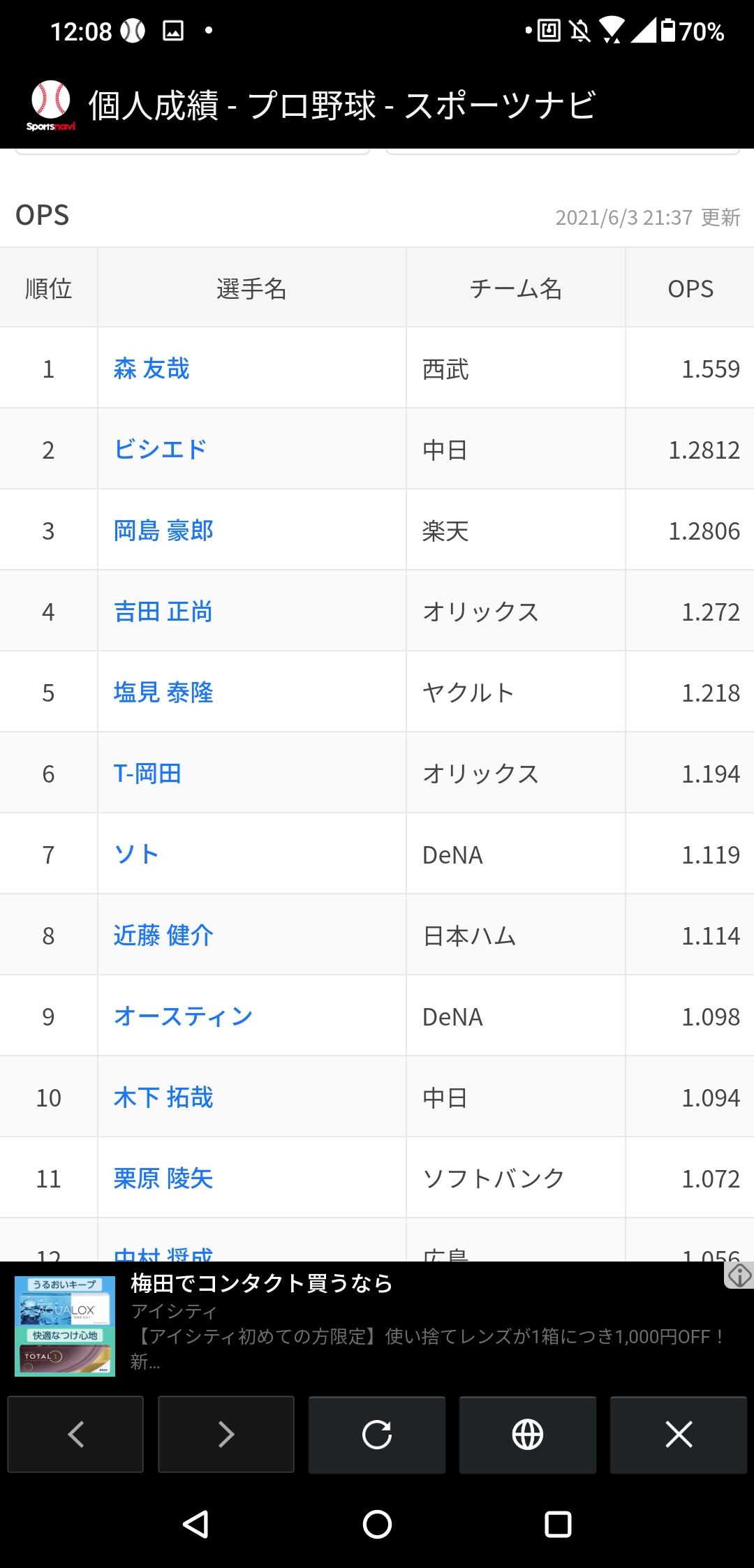Open player ソト profile
Image resolution: width=754 pixels, height=1568 pixels.
[x=137, y=855]
